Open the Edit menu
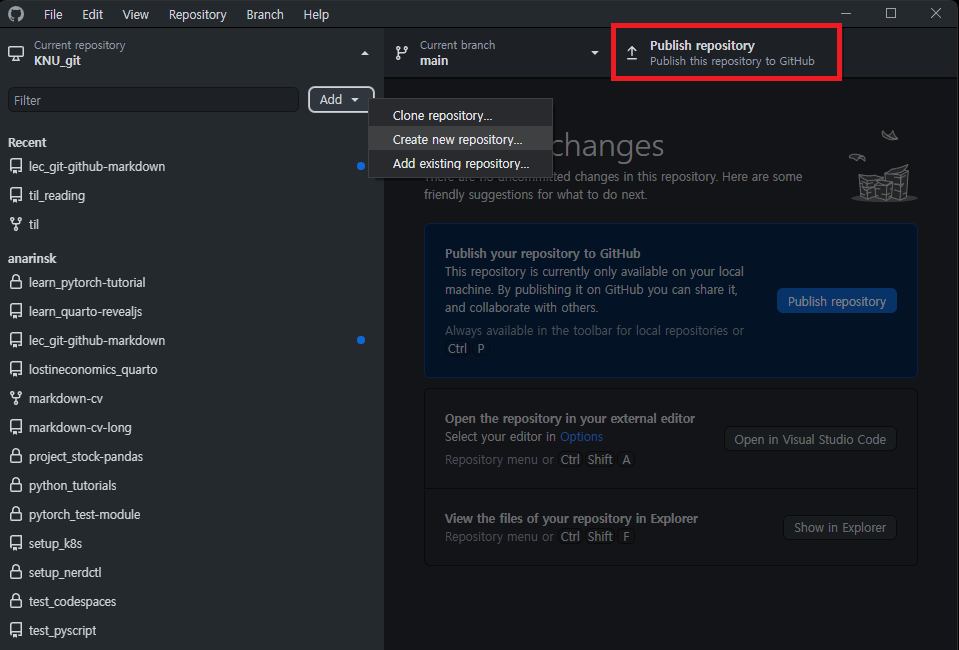Image resolution: width=959 pixels, height=650 pixels. tap(92, 14)
